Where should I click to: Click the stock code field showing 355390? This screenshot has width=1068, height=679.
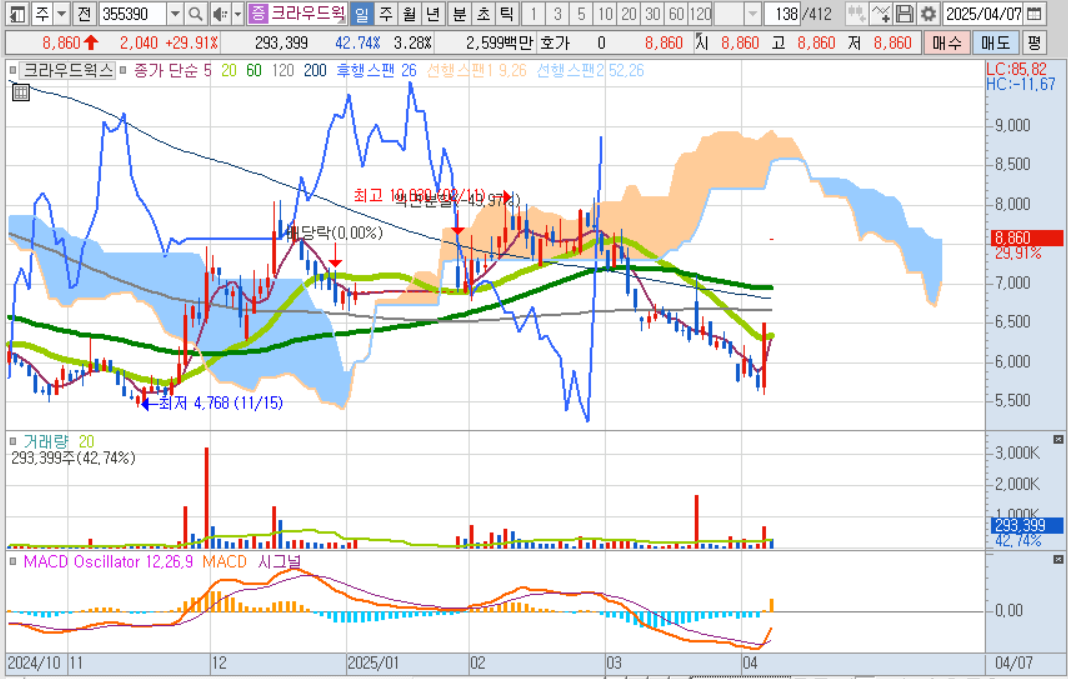pyautogui.click(x=132, y=13)
